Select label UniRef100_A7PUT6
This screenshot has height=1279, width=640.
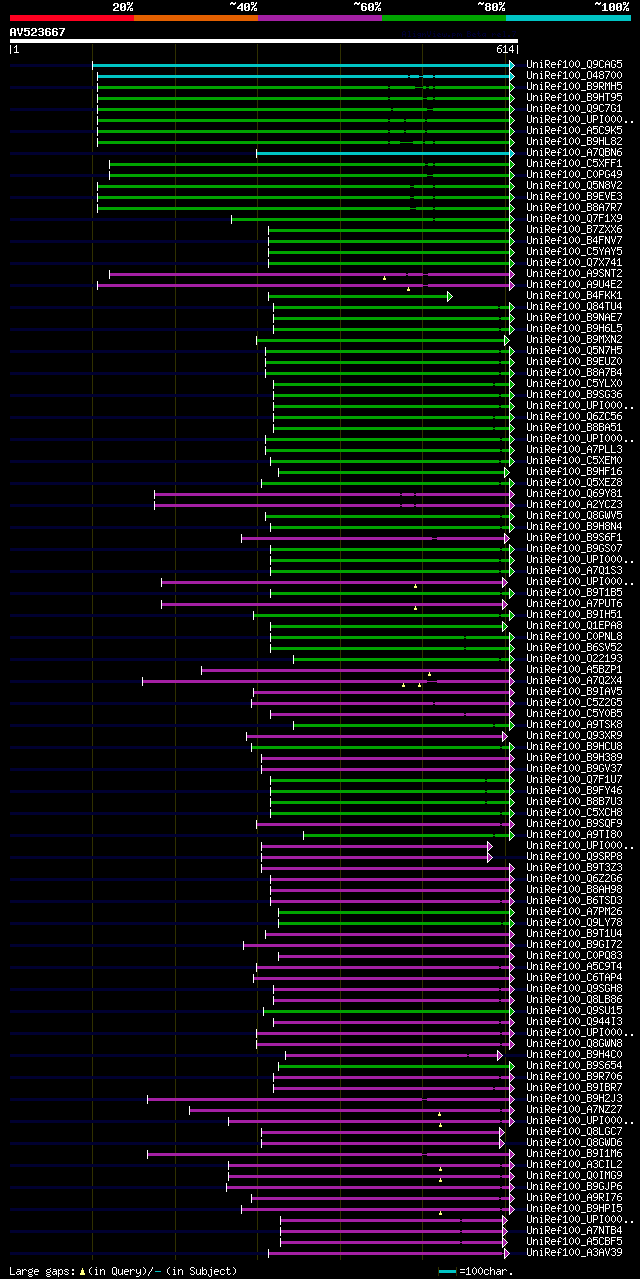click(573, 603)
